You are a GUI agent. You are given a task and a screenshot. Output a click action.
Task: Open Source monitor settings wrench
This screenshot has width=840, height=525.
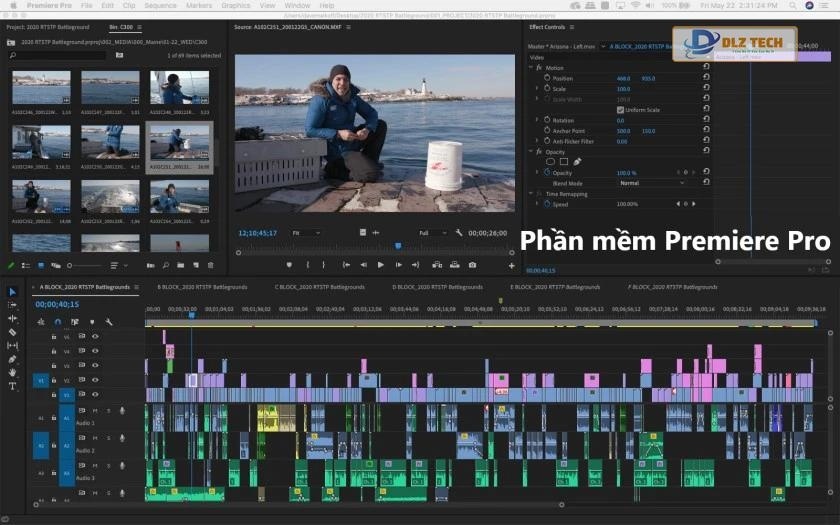459,233
